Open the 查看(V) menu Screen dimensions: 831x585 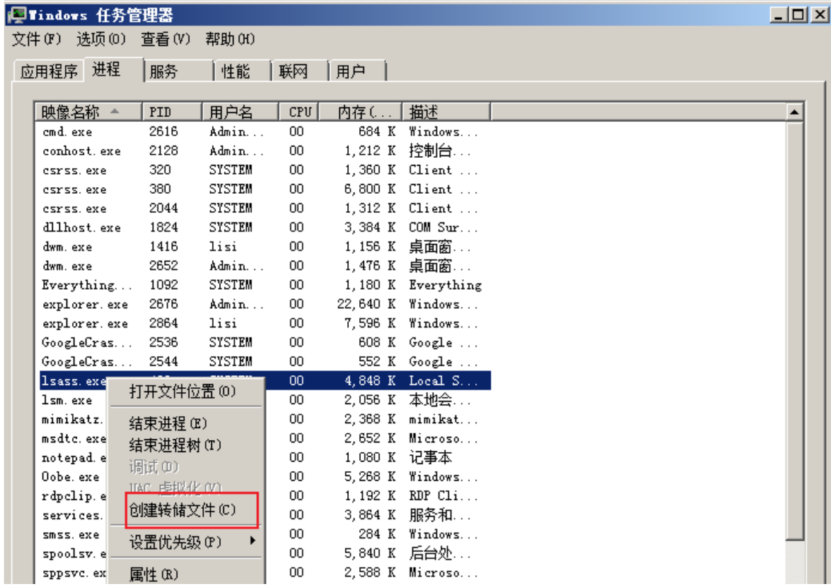coord(165,39)
